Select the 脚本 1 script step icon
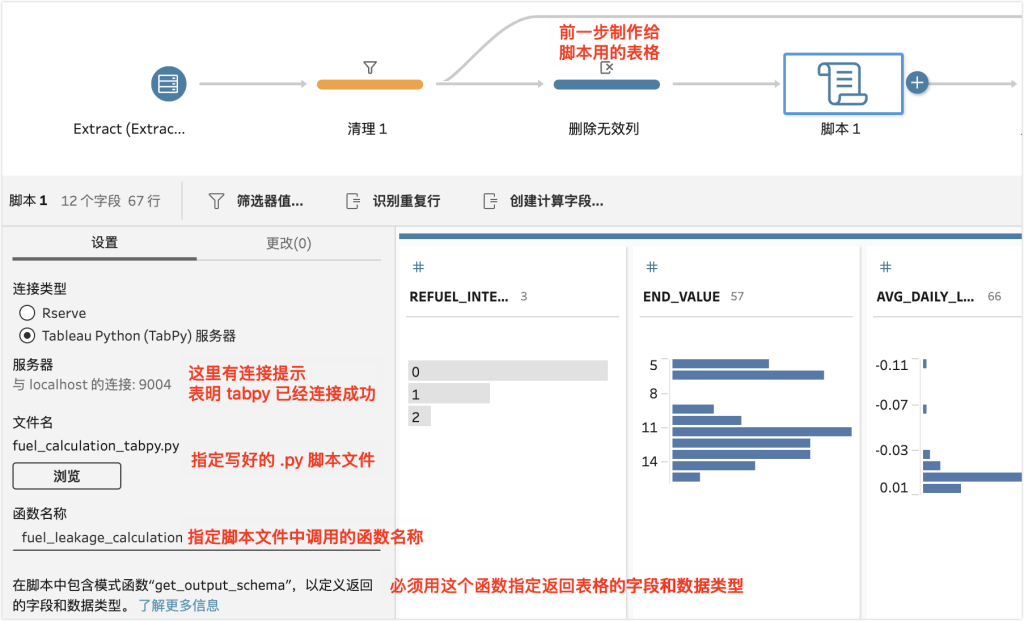Image resolution: width=1024 pixels, height=621 pixels. coord(842,84)
